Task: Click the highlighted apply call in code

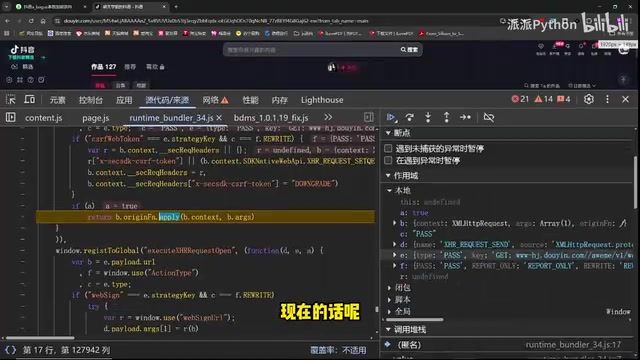Action: tap(169, 217)
